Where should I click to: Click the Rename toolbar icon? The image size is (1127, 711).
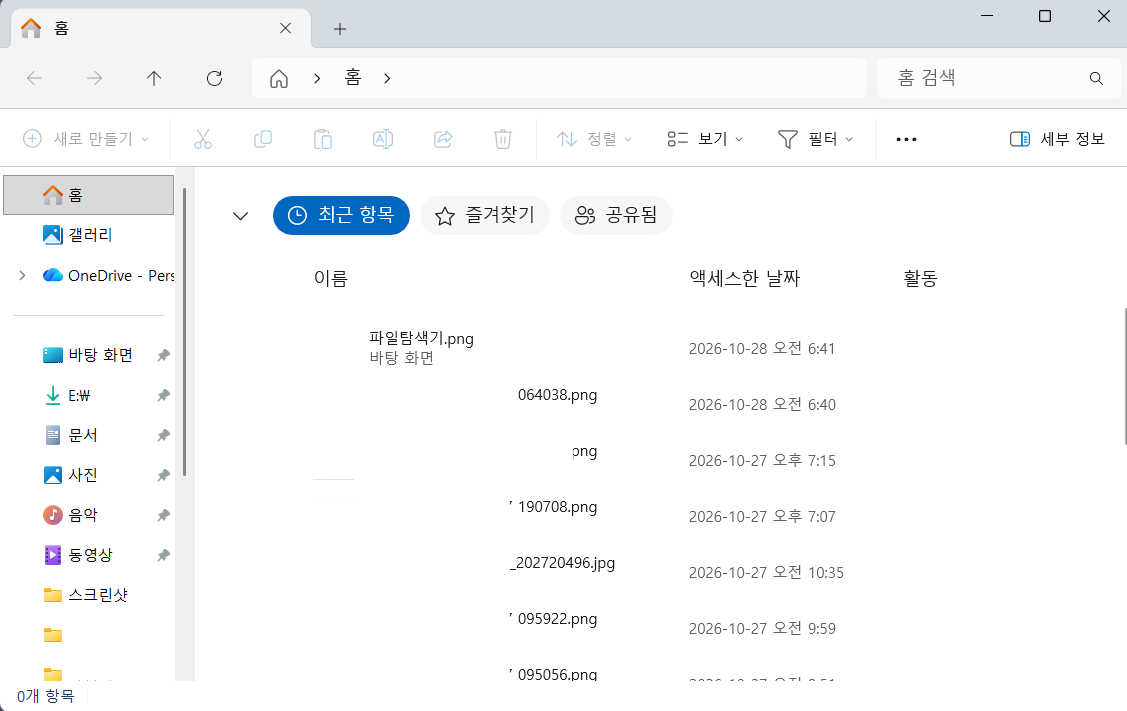[383, 139]
